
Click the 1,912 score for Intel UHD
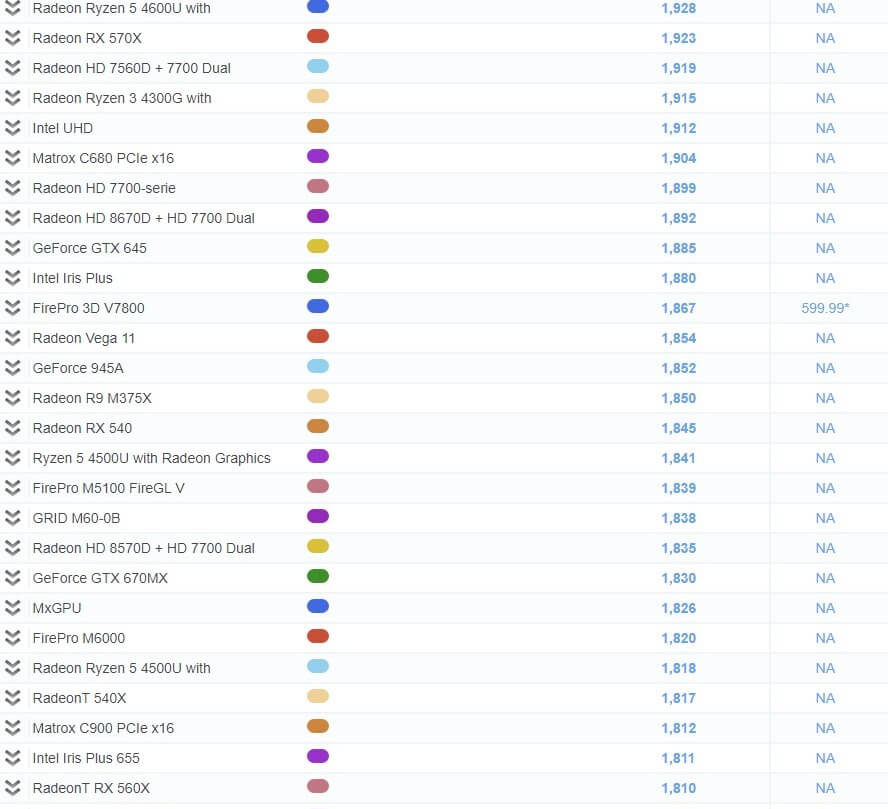tap(678, 128)
